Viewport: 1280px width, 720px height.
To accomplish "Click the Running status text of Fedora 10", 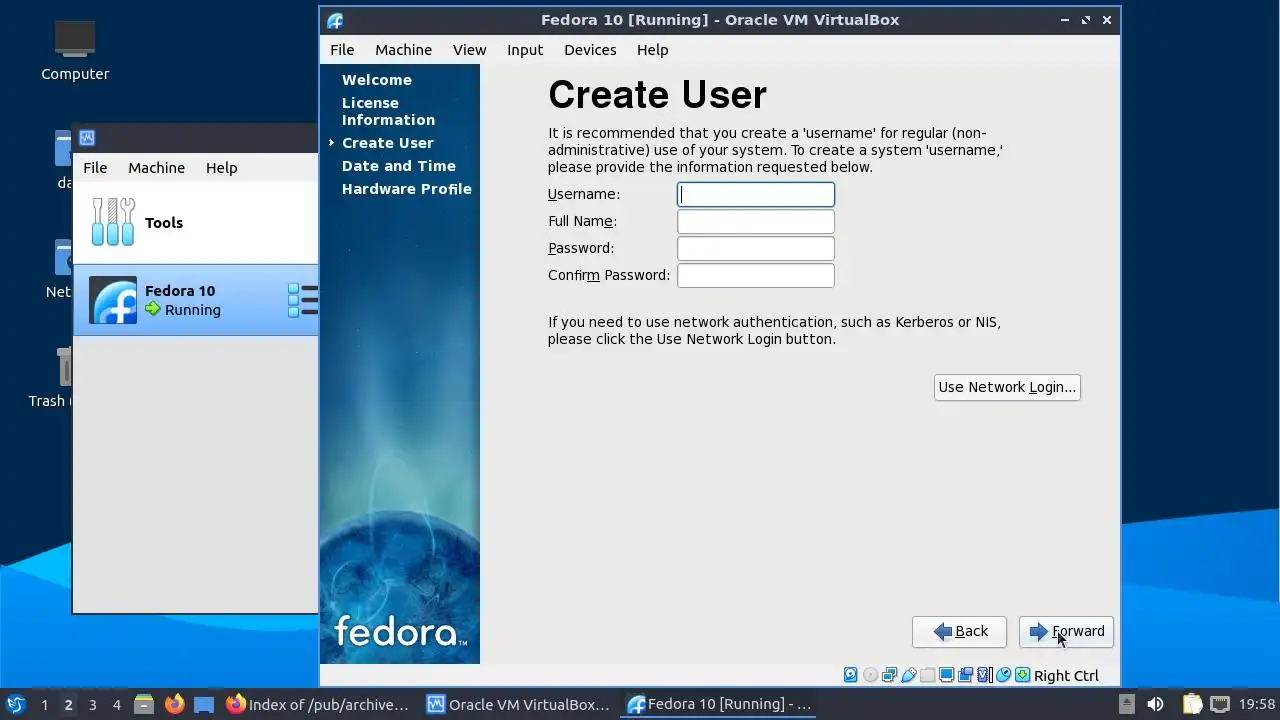I will click(192, 310).
